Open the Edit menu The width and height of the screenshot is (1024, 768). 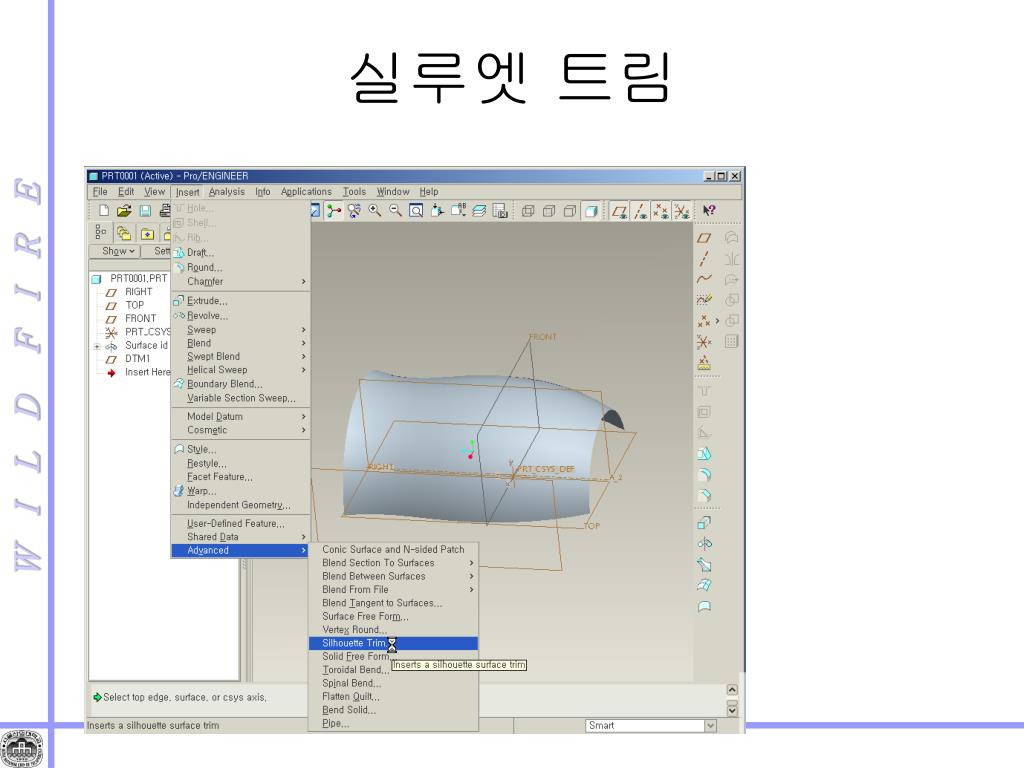126,192
